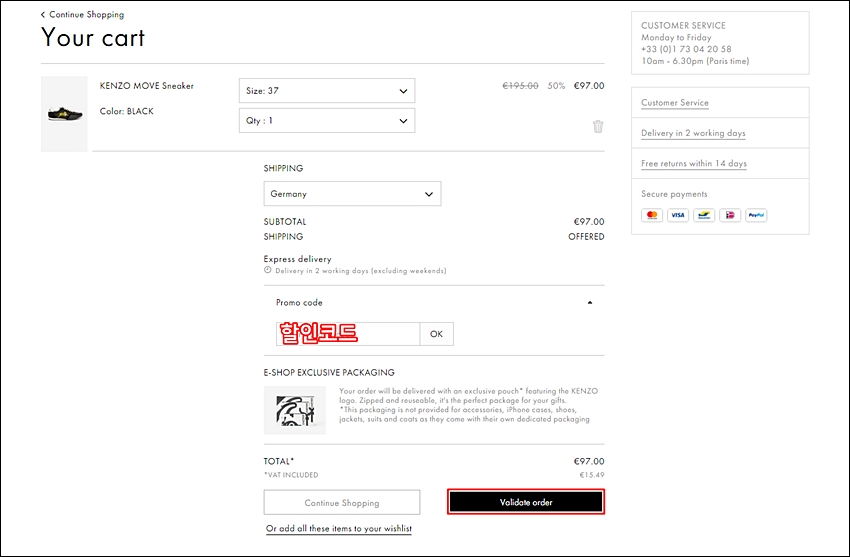Click the clock icon beside delivery info
This screenshot has height=557, width=850.
point(267,270)
